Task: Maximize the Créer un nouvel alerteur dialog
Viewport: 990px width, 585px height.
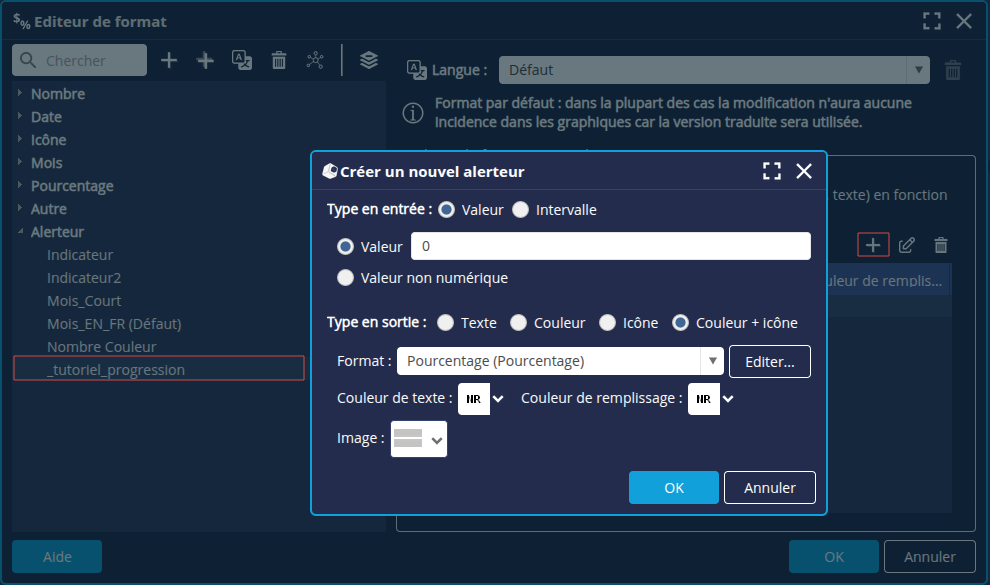Action: [x=771, y=171]
